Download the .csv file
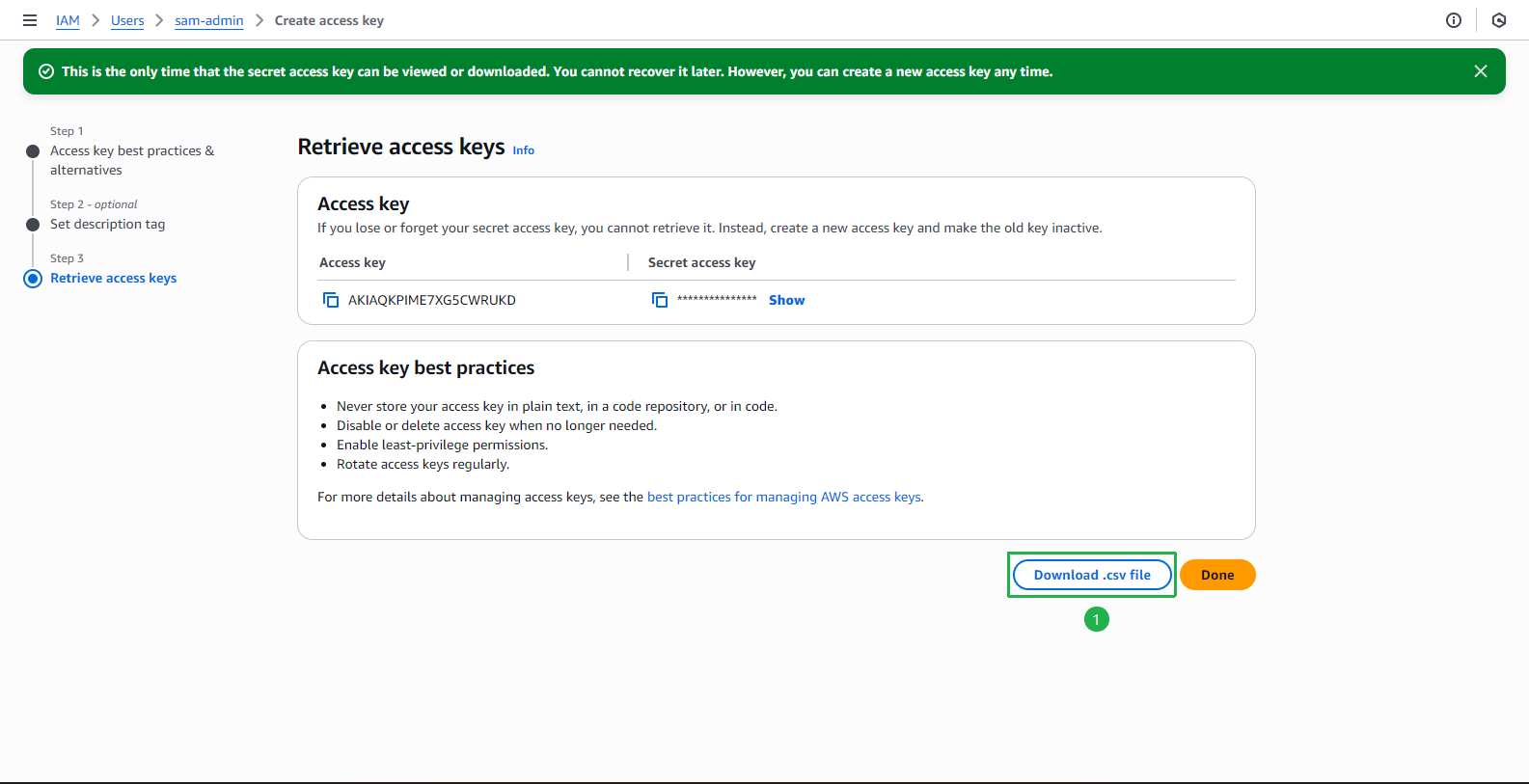Image resolution: width=1529 pixels, height=784 pixels. point(1092,575)
